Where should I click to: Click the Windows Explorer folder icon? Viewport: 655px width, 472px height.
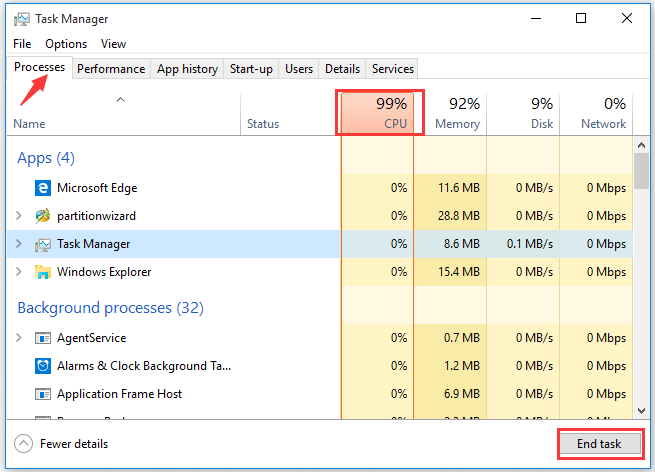(x=43, y=272)
